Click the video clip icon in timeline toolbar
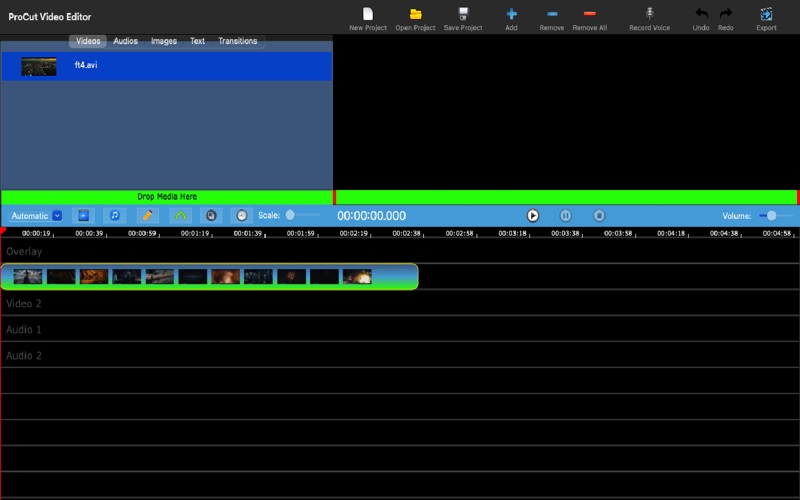 [x=84, y=215]
